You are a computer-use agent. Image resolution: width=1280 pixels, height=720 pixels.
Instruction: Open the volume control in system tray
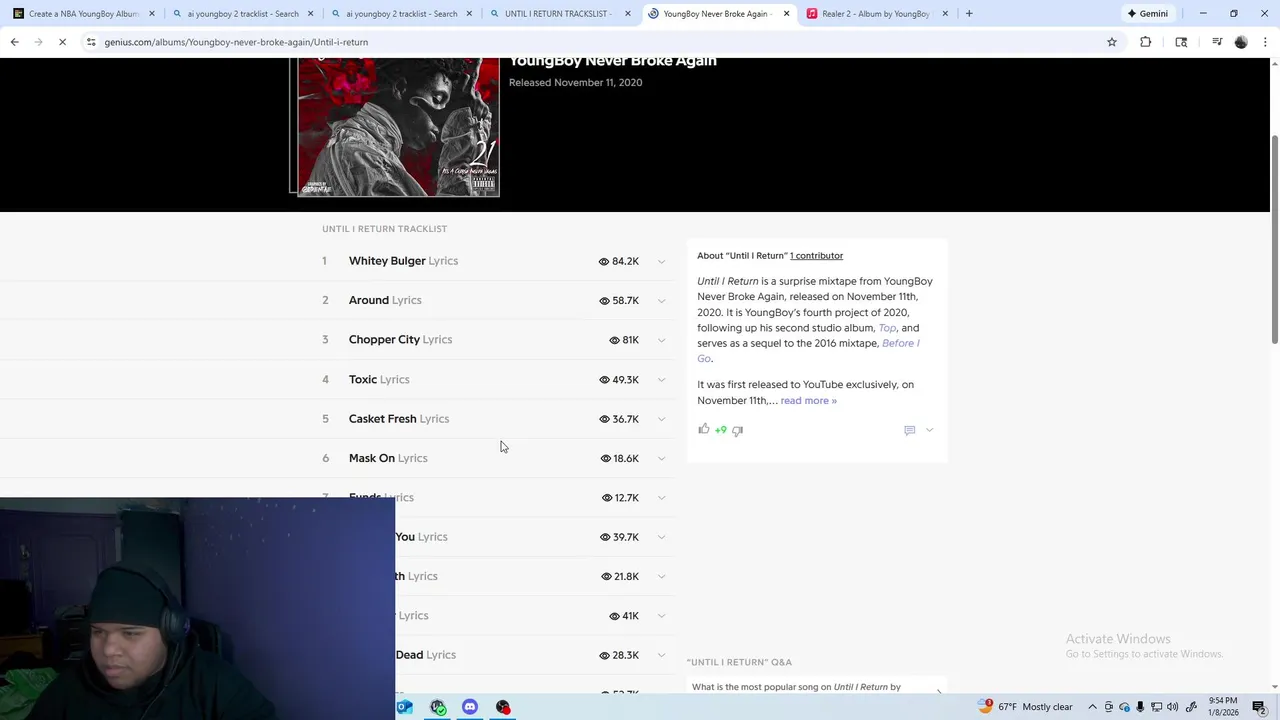(x=1172, y=707)
